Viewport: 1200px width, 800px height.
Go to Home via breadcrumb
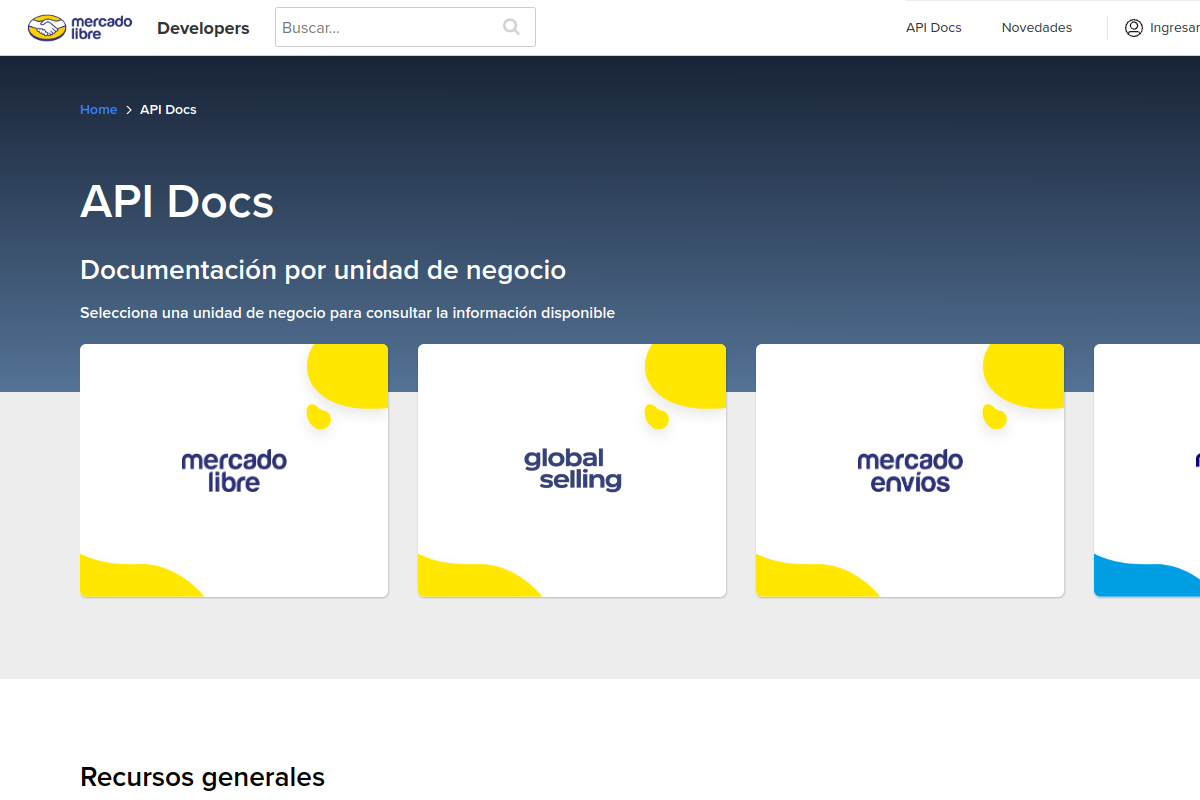click(x=99, y=110)
